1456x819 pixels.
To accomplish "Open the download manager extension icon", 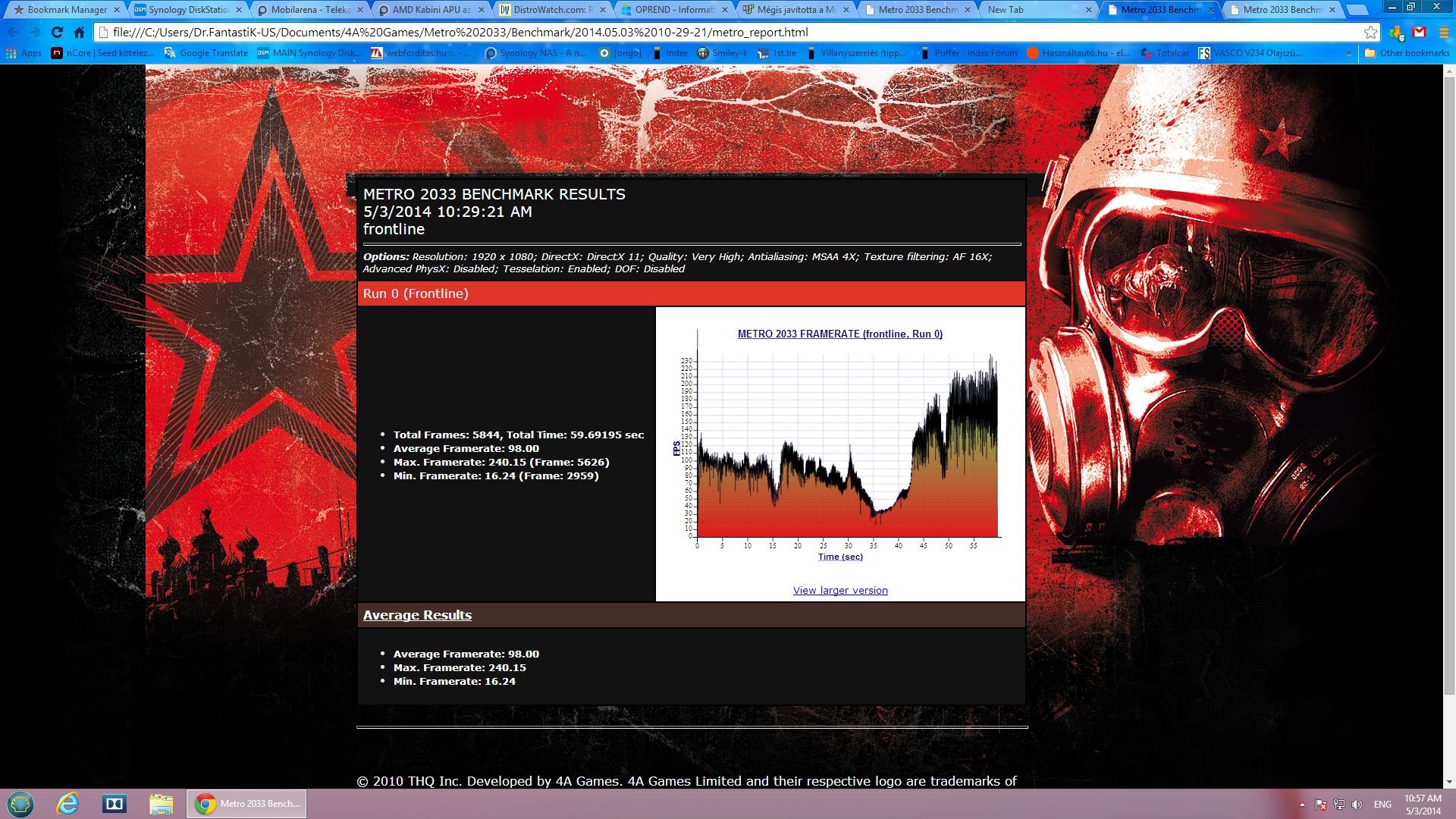I will [1397, 33].
